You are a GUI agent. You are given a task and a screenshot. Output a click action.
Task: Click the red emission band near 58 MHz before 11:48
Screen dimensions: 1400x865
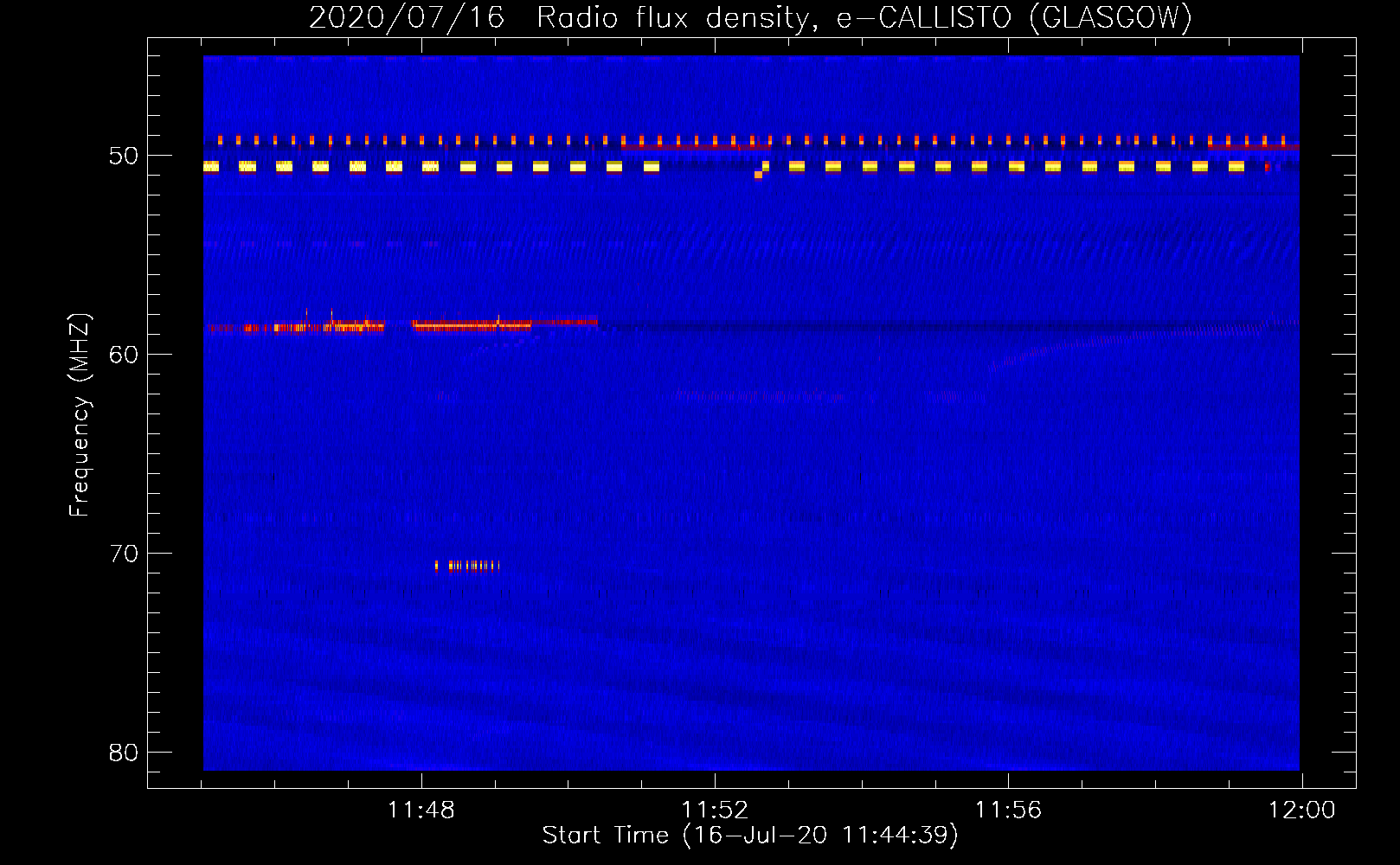[297, 327]
